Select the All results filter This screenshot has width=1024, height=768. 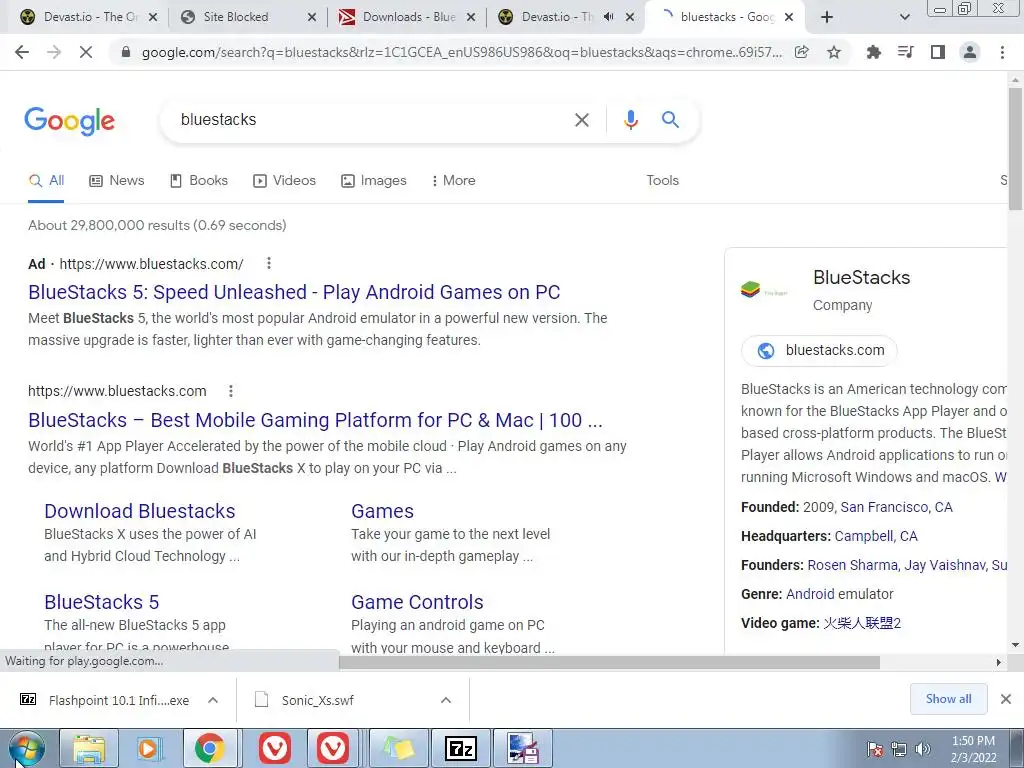(46, 180)
